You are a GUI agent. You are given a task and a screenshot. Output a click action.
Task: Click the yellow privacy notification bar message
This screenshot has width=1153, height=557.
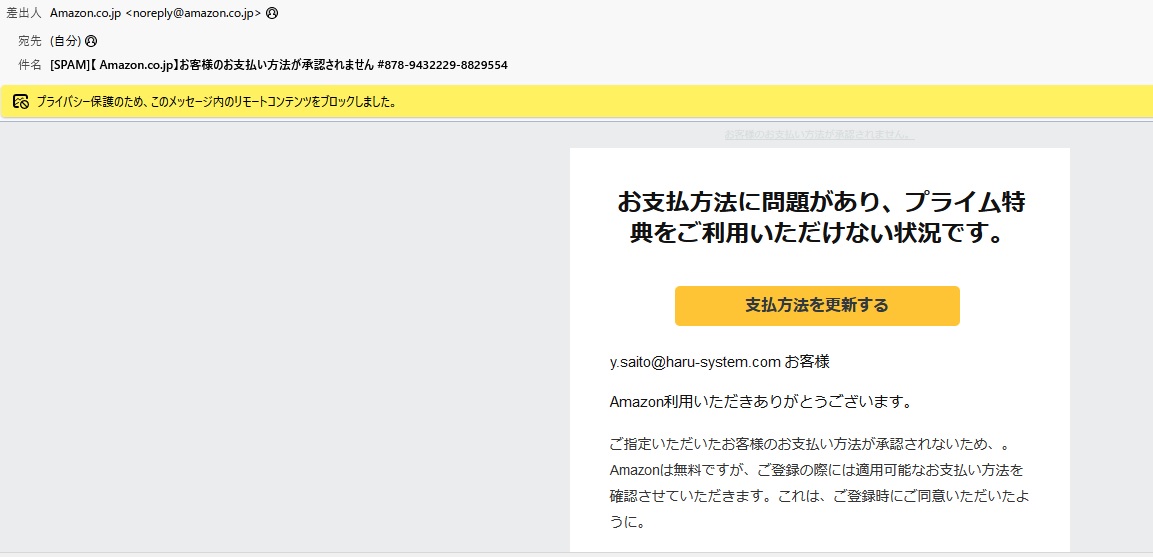[217, 101]
